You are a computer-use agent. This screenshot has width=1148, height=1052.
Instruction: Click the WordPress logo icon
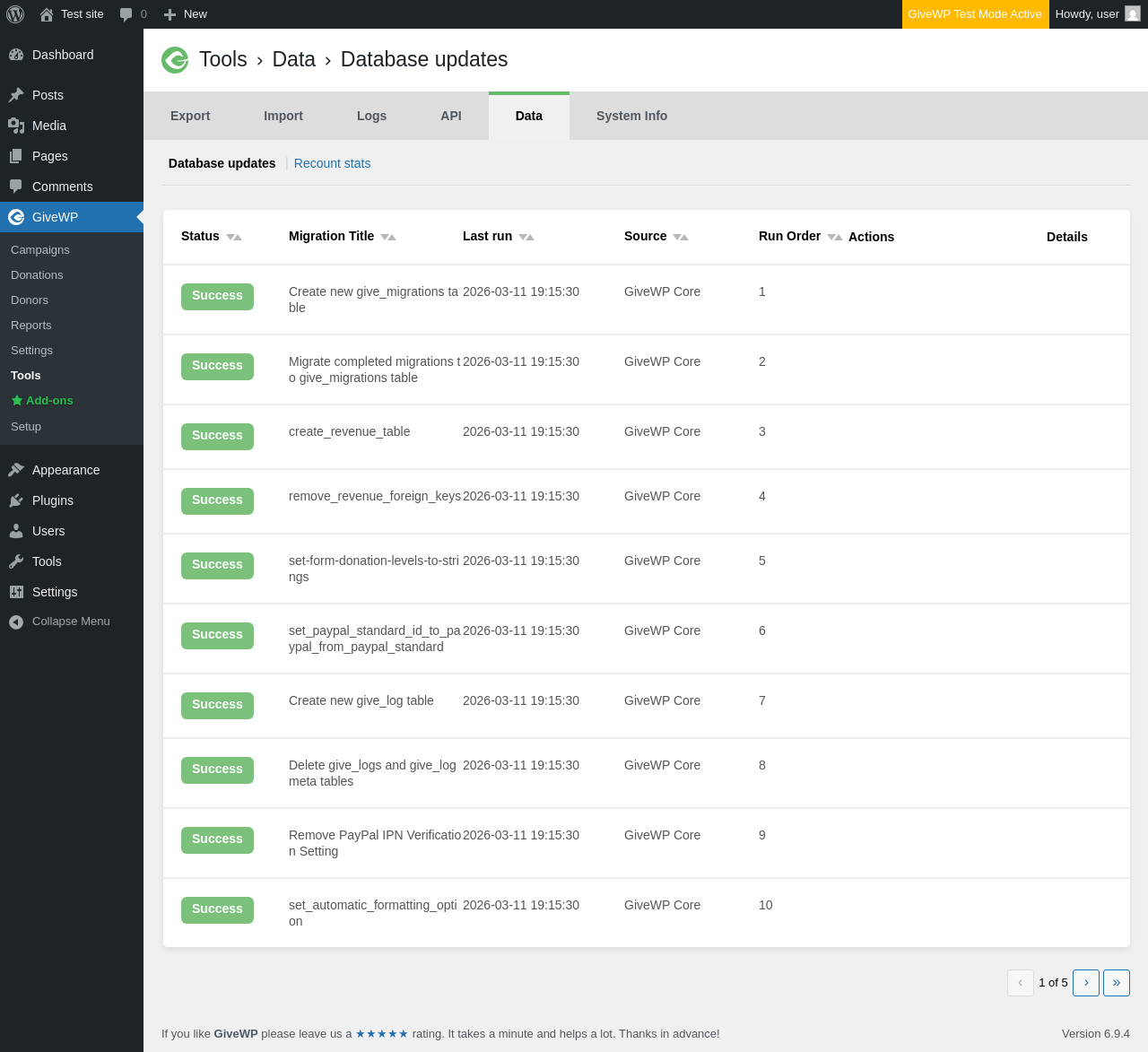coord(15,14)
